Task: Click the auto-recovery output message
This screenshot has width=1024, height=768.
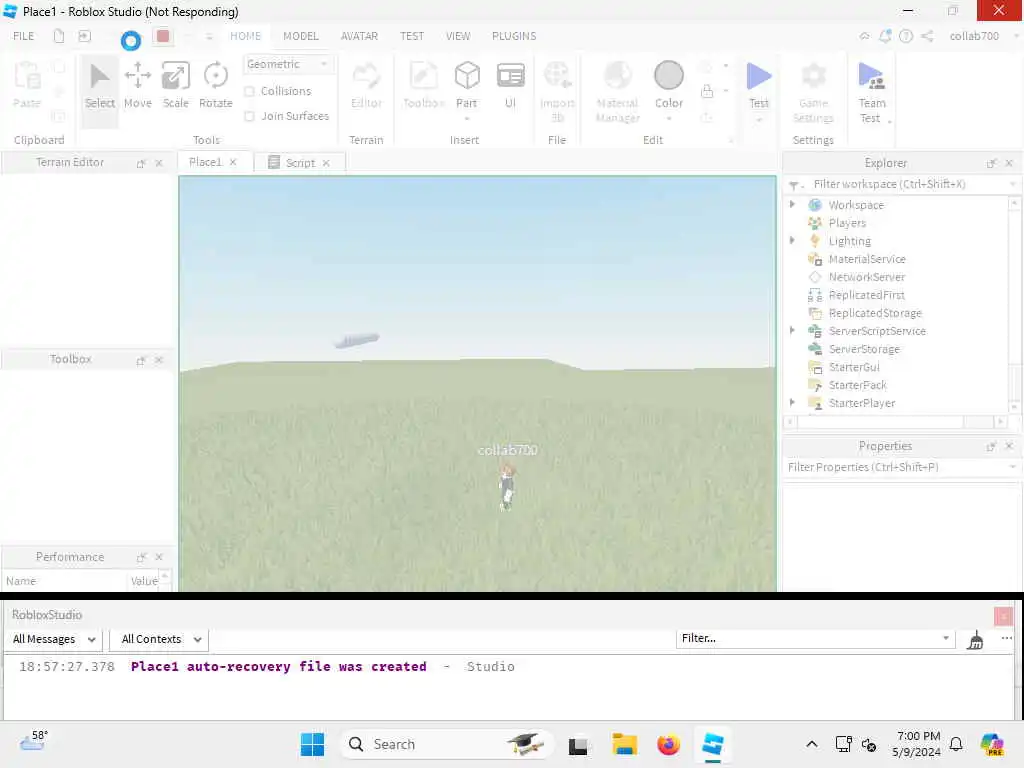Action: [x=278, y=667]
